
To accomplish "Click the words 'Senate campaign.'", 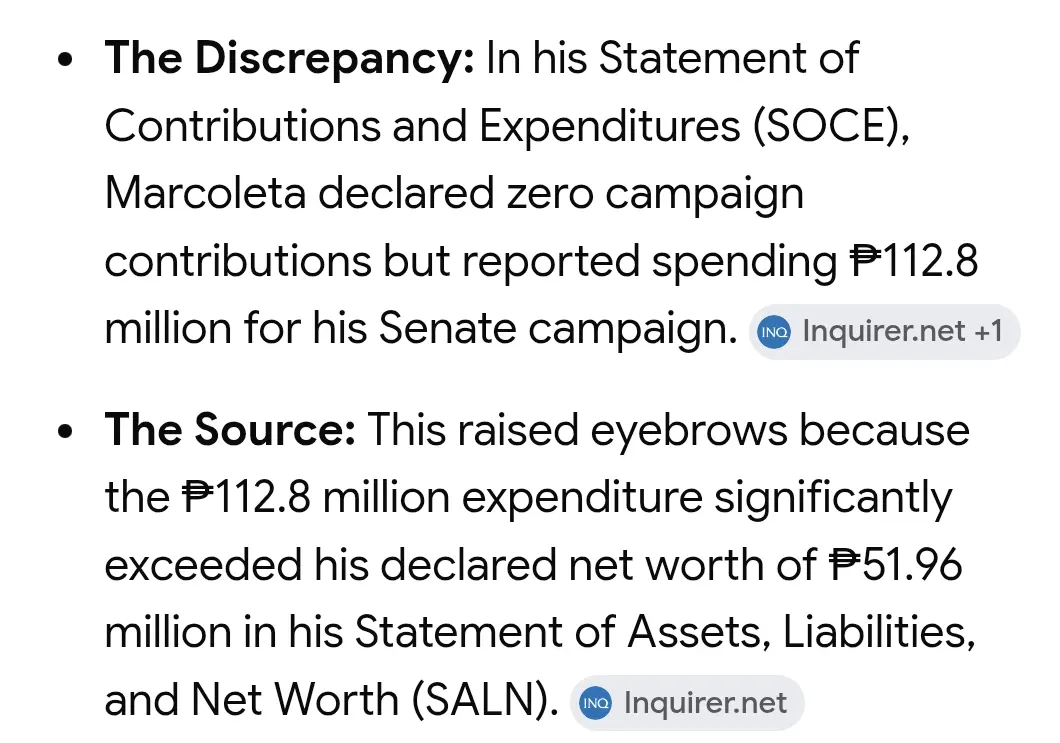I will (x=558, y=331).
